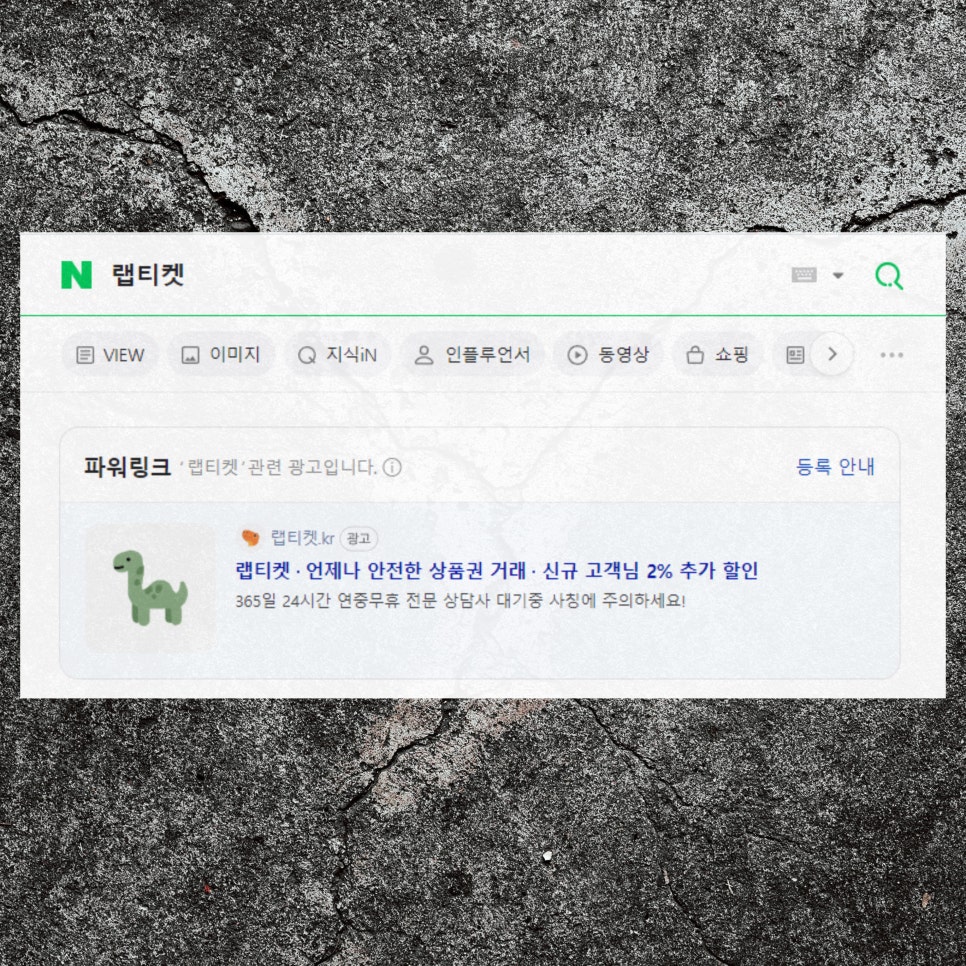Open the on-screen keyboard icon

(804, 275)
